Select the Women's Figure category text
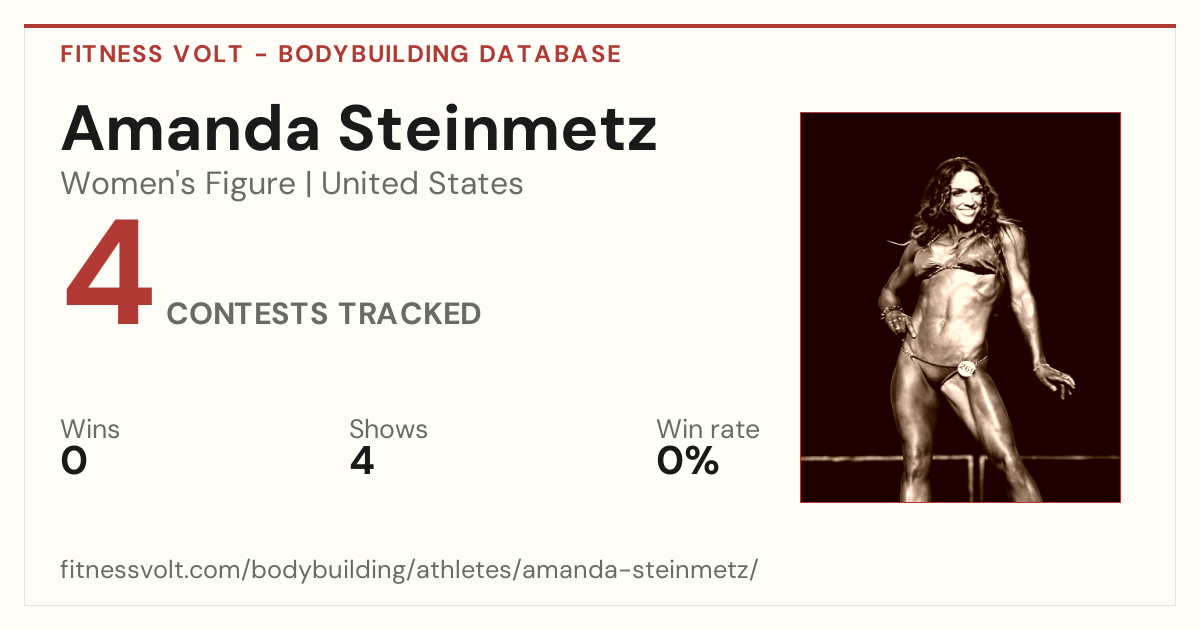This screenshot has height=630, width=1200. (178, 184)
